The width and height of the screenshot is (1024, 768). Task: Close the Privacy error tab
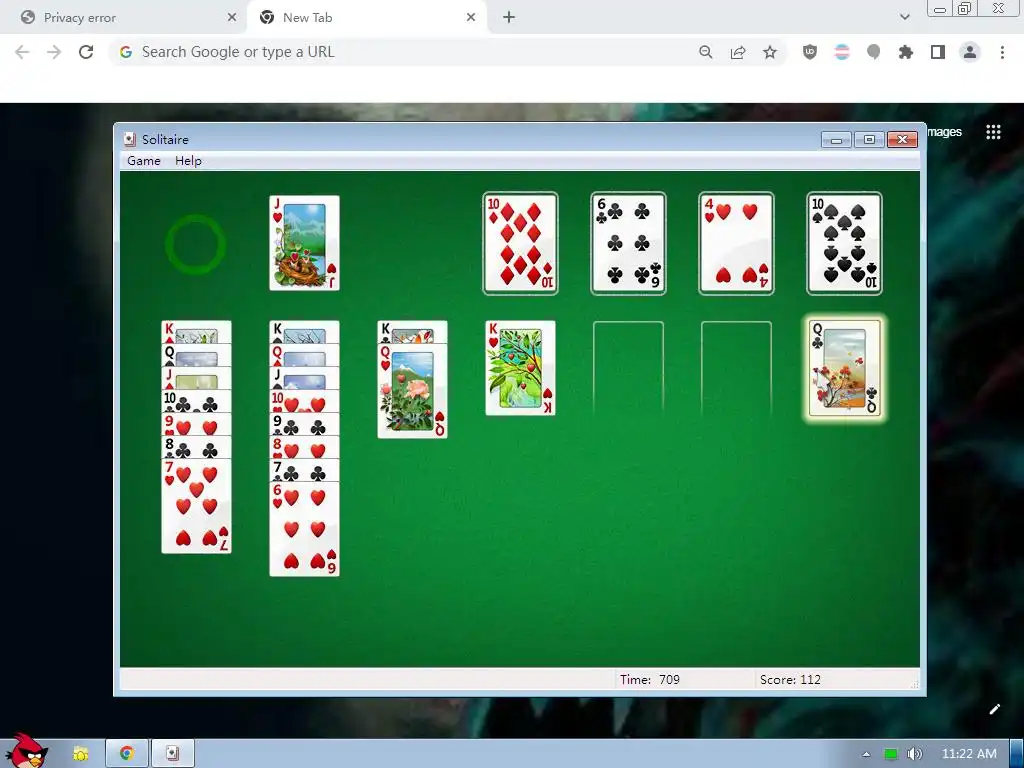coord(232,18)
